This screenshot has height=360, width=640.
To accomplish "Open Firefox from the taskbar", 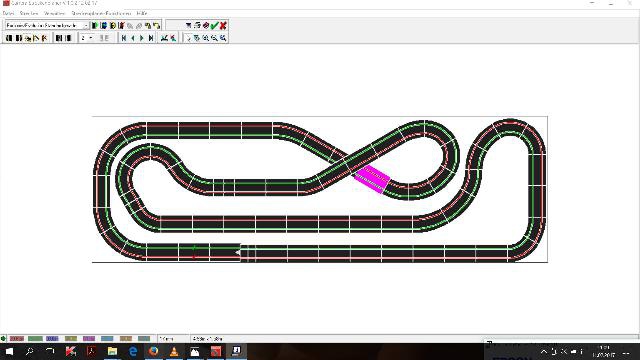I will coord(153,351).
